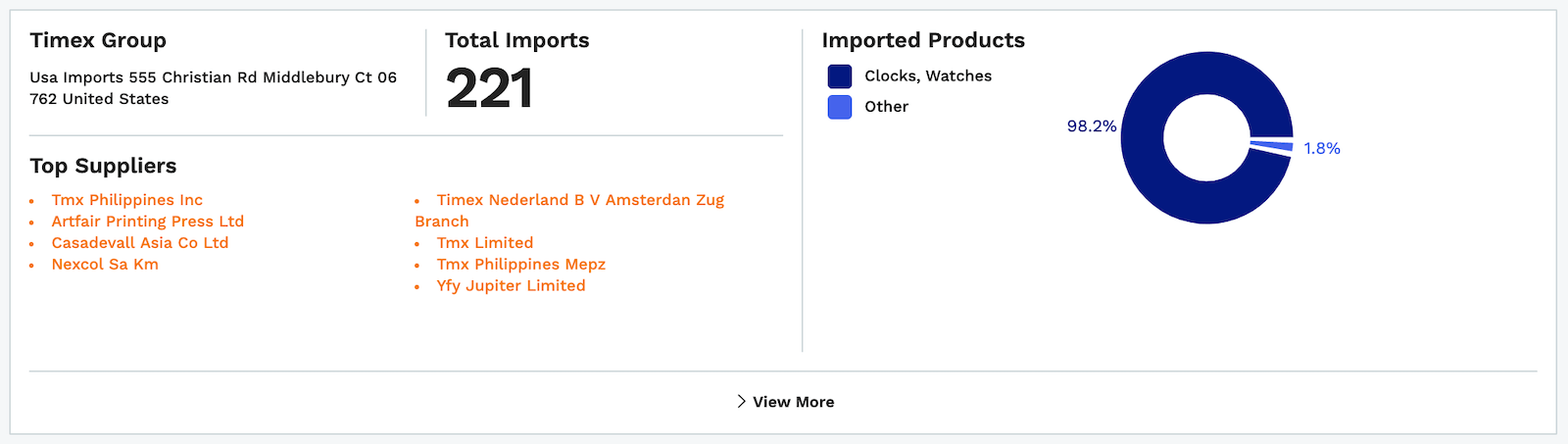Viewport: 1568px width, 444px height.
Task: Open Casadevall Asia Co Ltd link
Action: point(139,243)
